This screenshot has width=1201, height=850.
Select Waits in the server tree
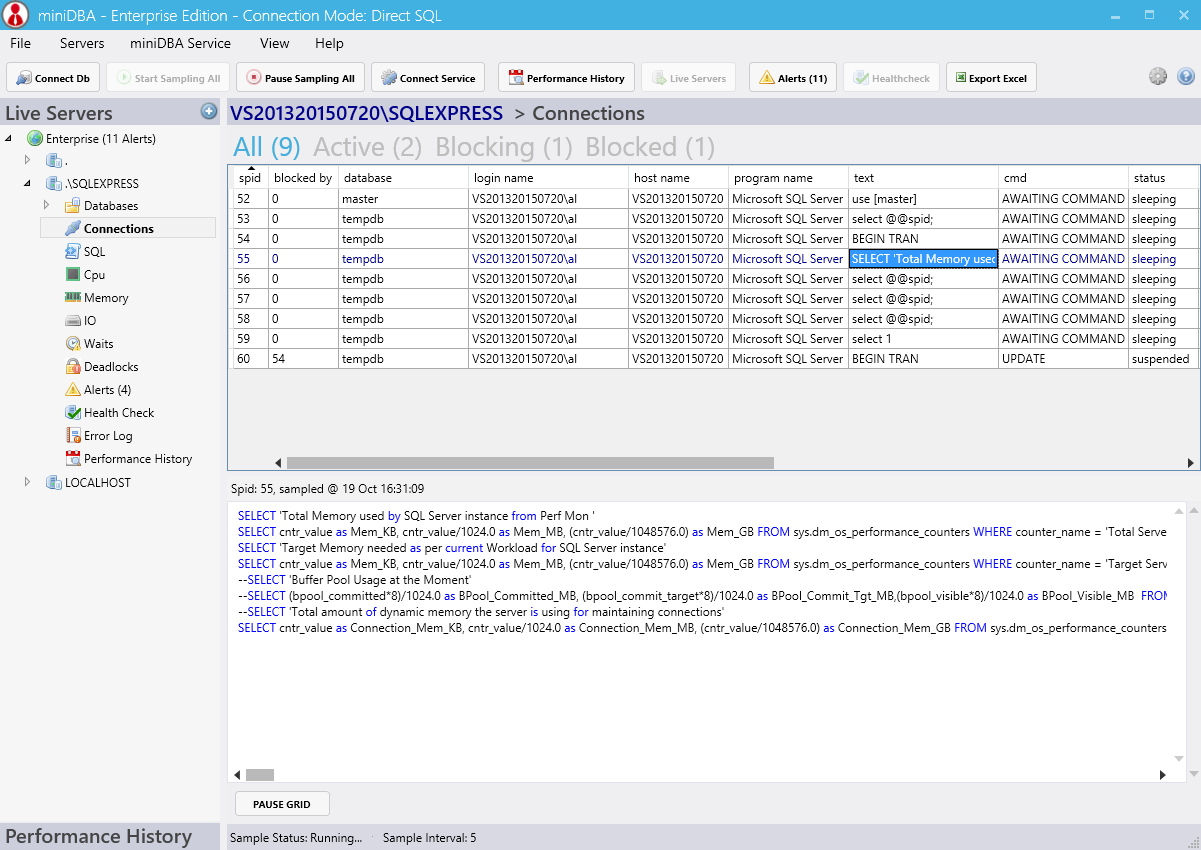[99, 344]
